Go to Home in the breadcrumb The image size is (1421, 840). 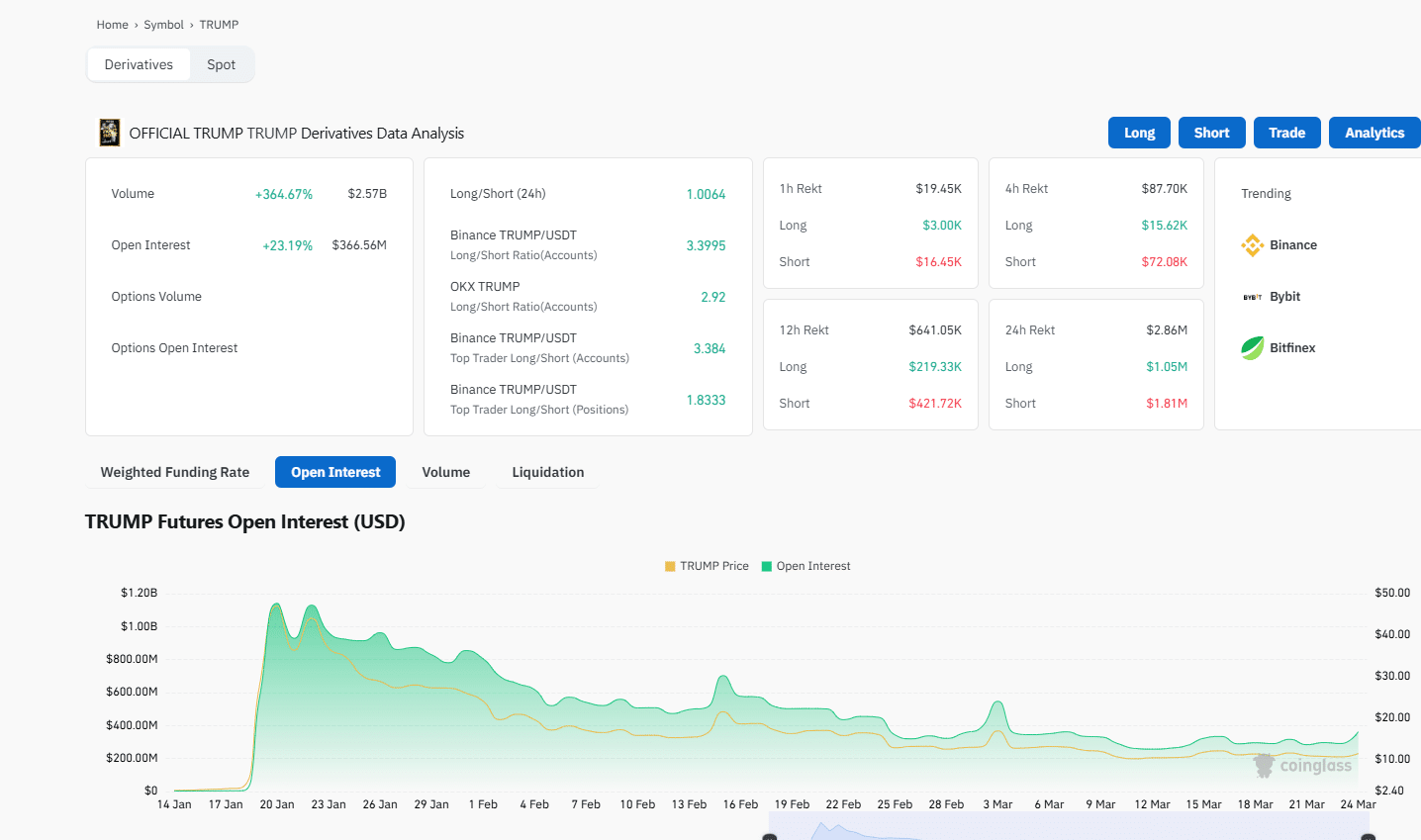click(x=112, y=25)
